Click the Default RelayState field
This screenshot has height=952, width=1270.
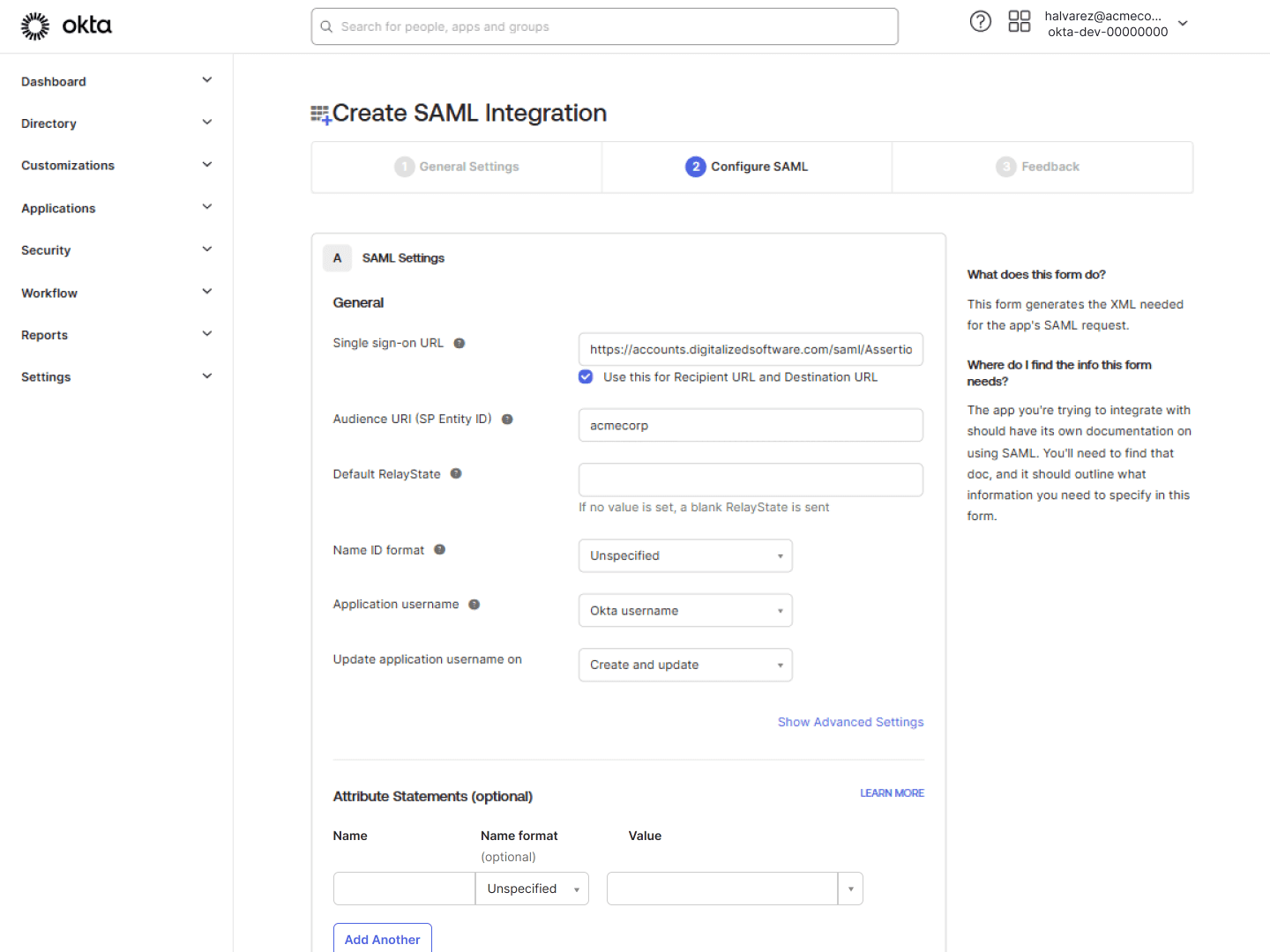click(751, 480)
